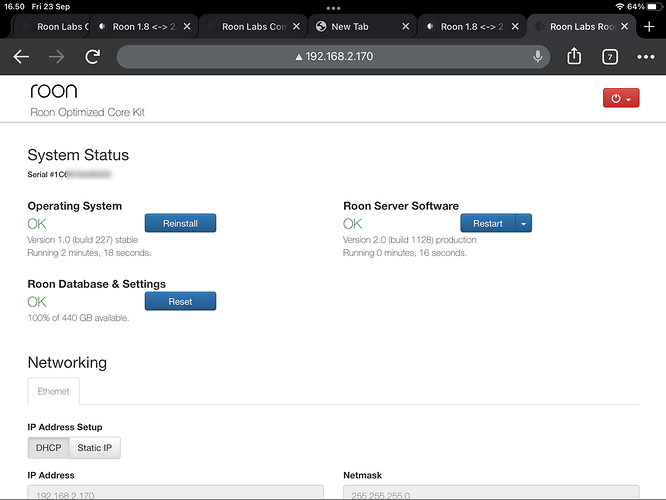Click the forward navigation arrow
Screen dimensions: 666x500
56,56
